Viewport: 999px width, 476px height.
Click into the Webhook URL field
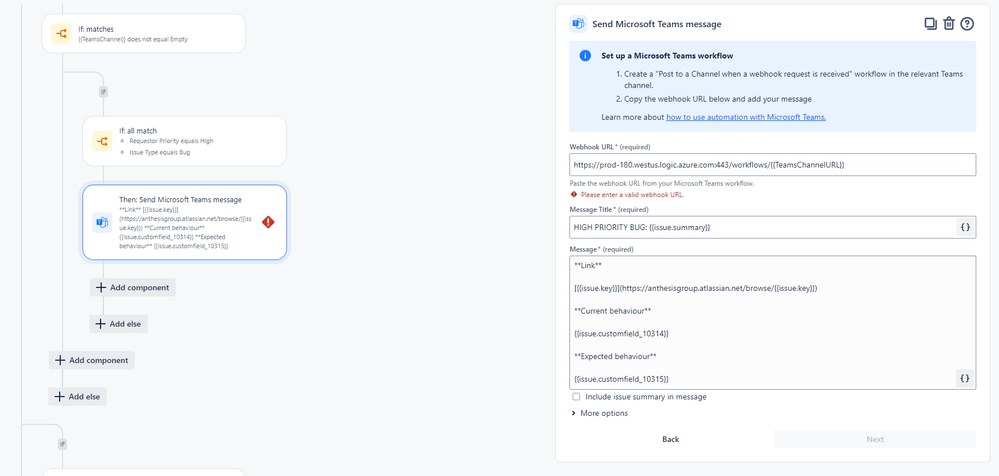[x=772, y=164]
